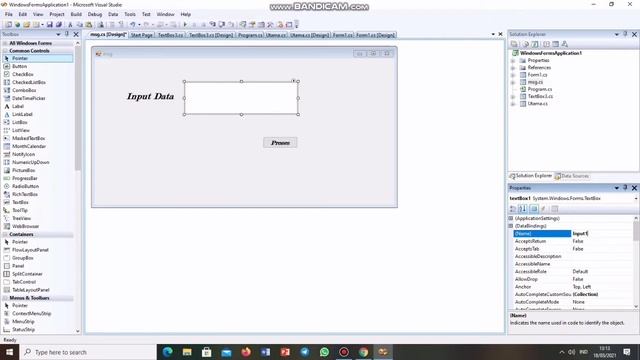This screenshot has height=360, width=640.
Task: Expand the References node in Solution Explorer
Action: [x=513, y=68]
